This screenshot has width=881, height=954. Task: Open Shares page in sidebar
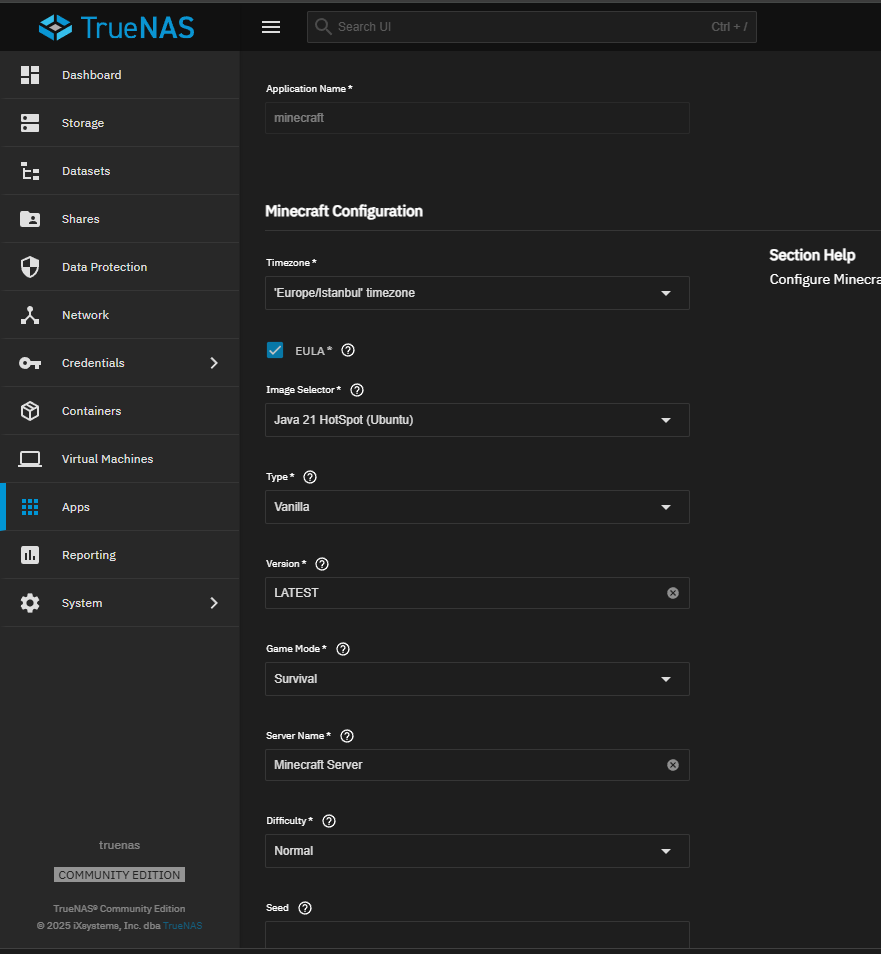[120, 219]
